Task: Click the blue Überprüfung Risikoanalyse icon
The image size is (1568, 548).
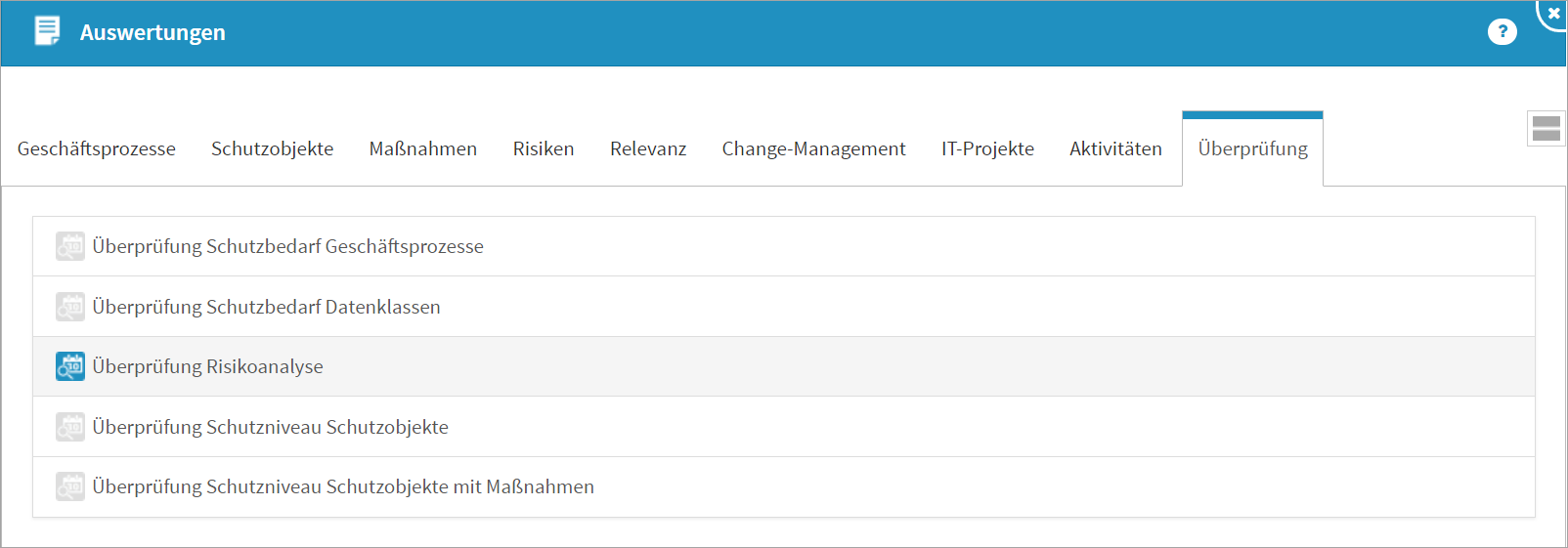Action: click(x=70, y=366)
